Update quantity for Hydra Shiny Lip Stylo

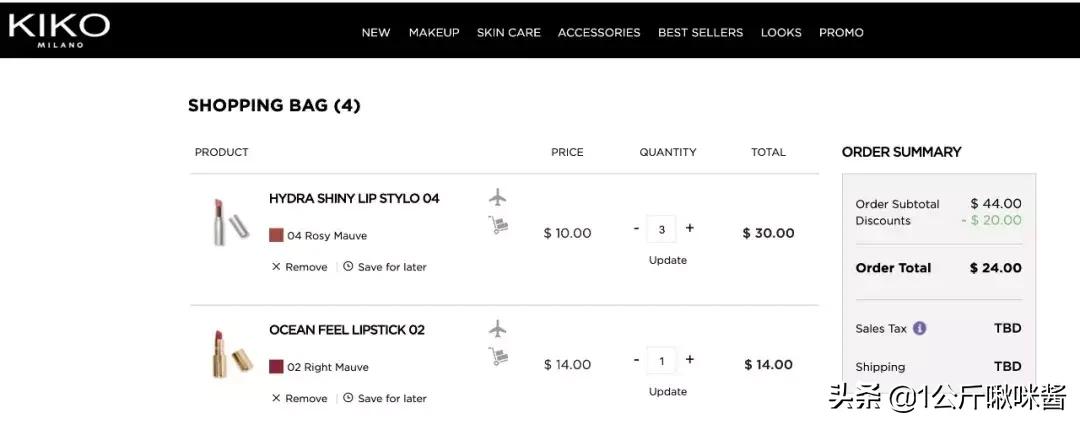click(x=667, y=260)
